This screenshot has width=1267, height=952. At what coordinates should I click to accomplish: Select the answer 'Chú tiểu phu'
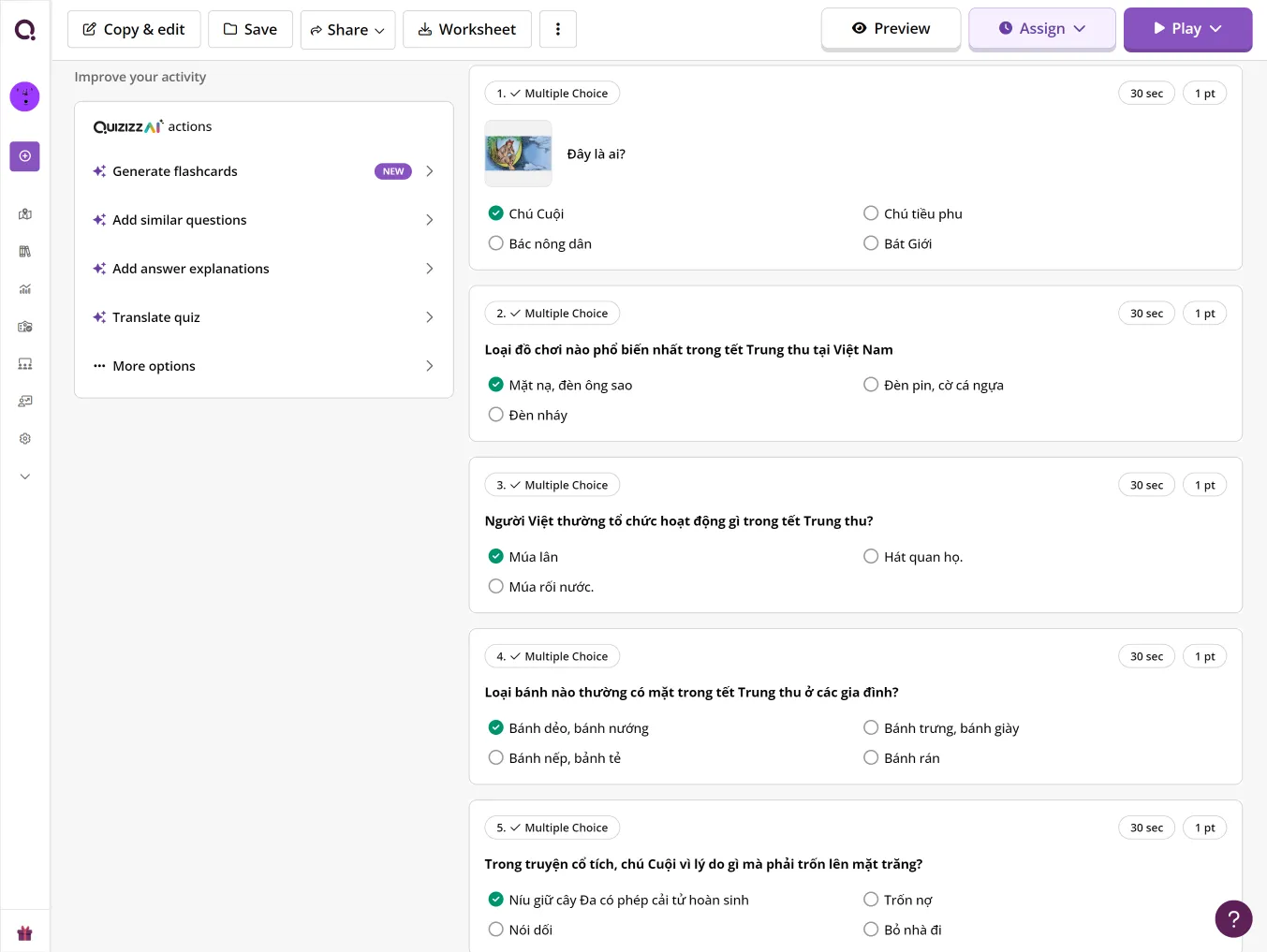(871, 213)
